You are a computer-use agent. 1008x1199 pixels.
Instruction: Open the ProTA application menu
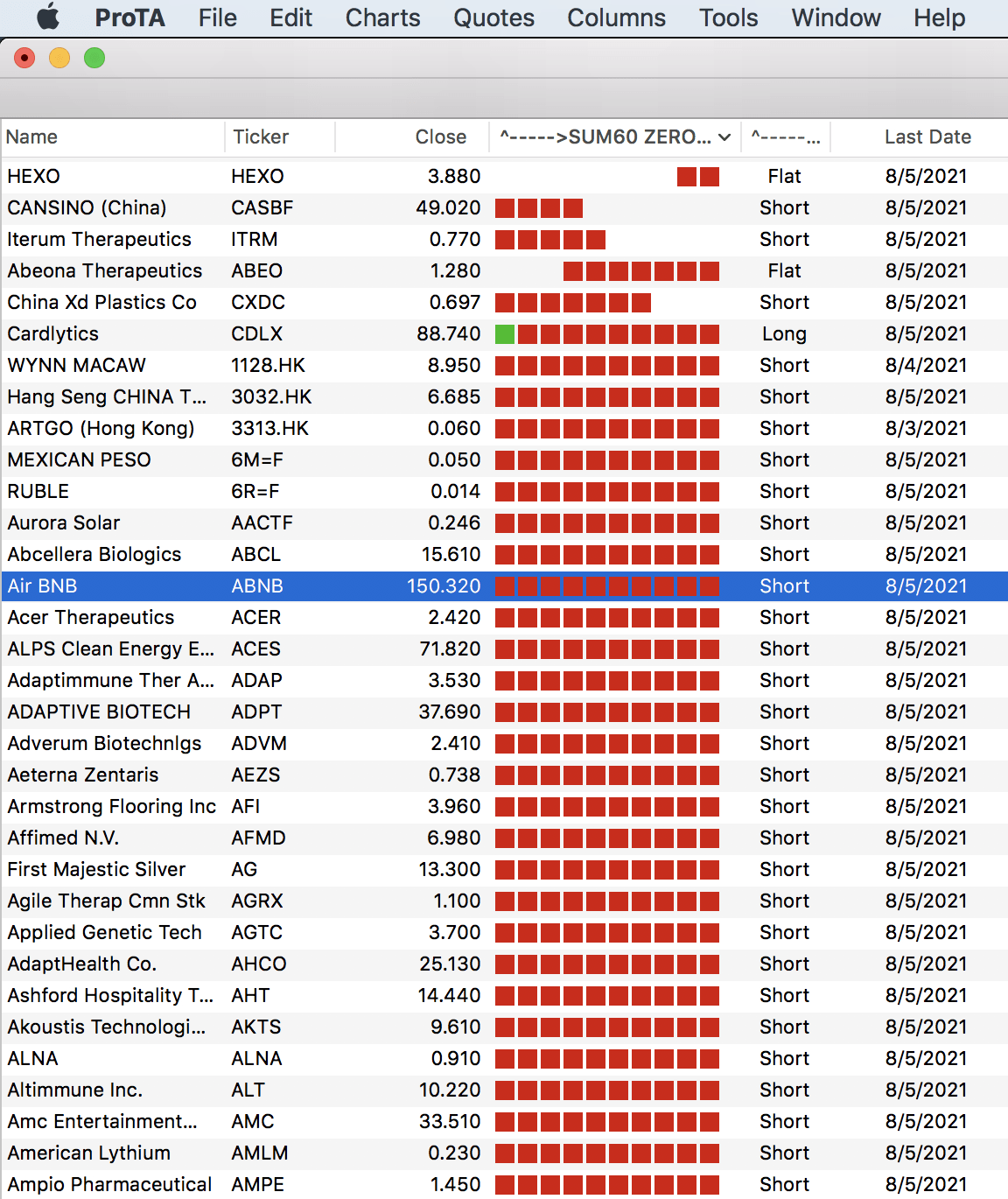[129, 18]
